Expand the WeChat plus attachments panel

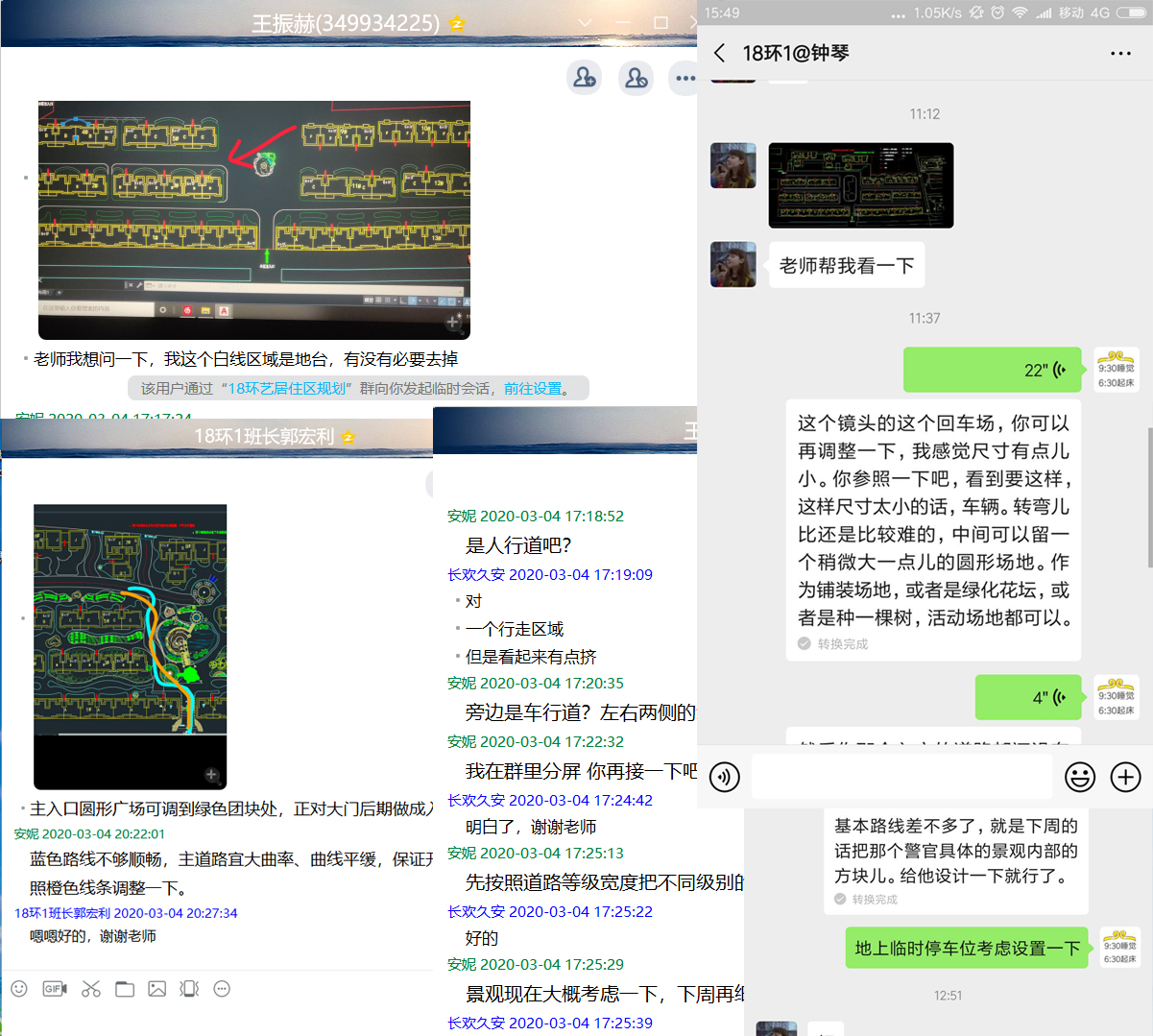[1125, 777]
